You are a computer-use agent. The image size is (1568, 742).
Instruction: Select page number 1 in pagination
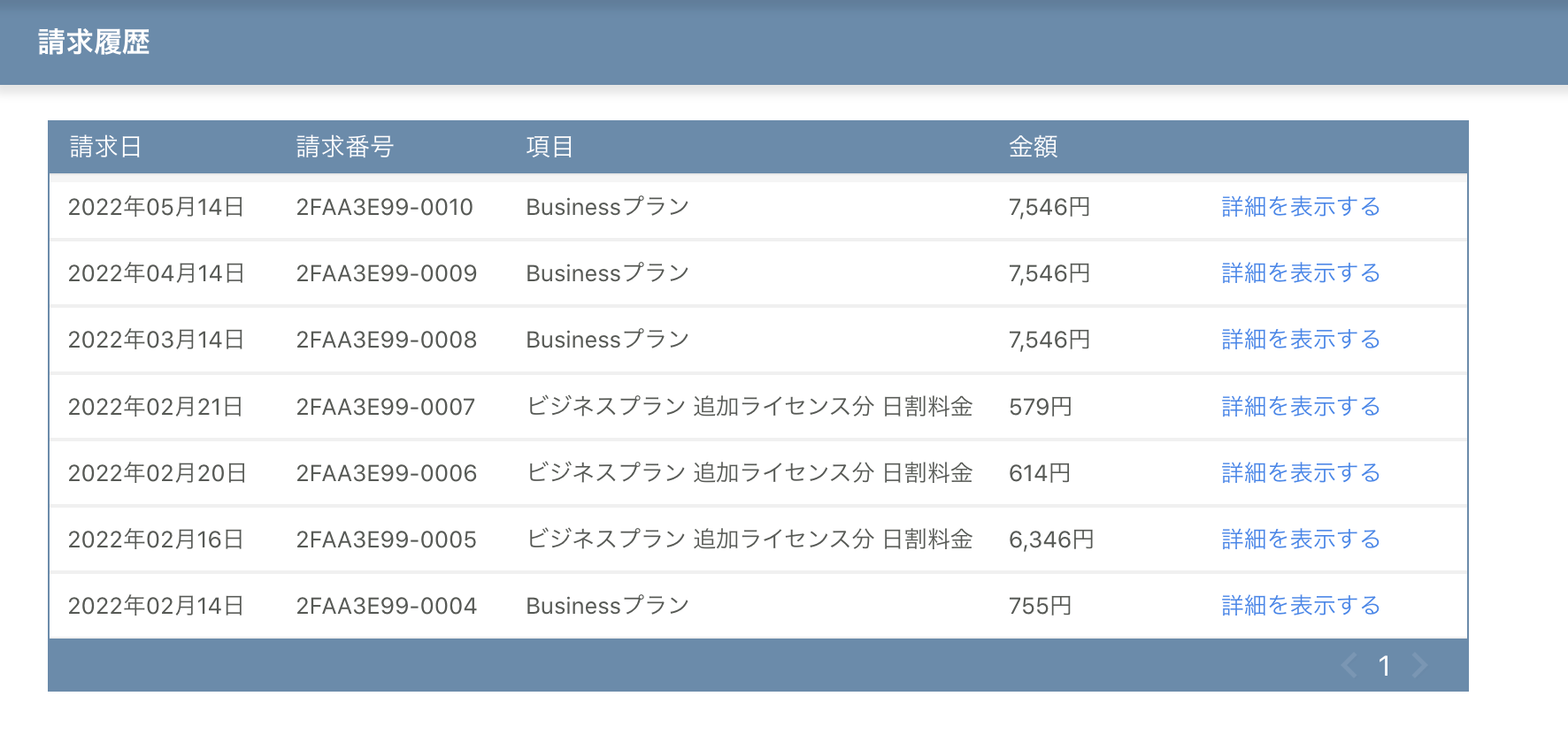tap(1384, 666)
